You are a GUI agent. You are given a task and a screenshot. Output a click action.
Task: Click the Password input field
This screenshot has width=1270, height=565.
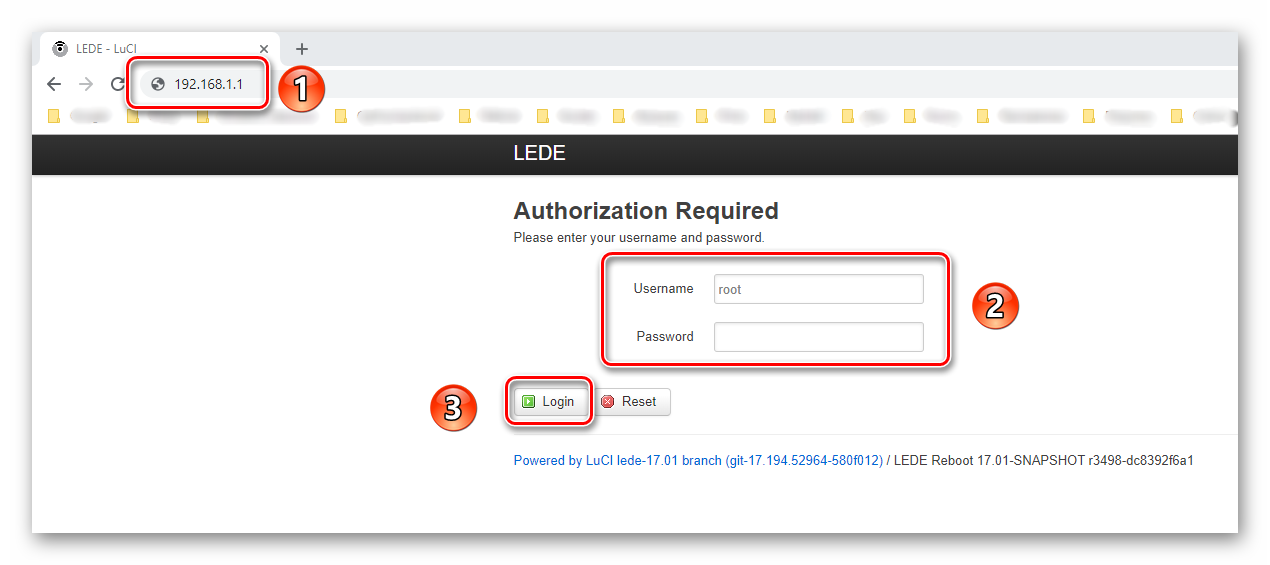(x=818, y=337)
